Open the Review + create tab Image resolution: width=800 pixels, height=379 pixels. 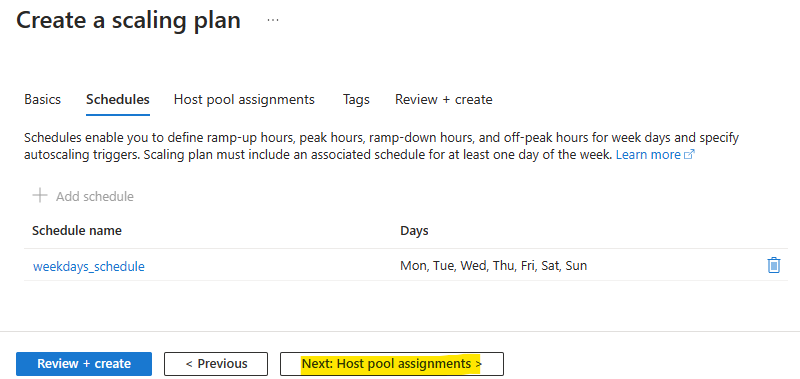pos(443,99)
